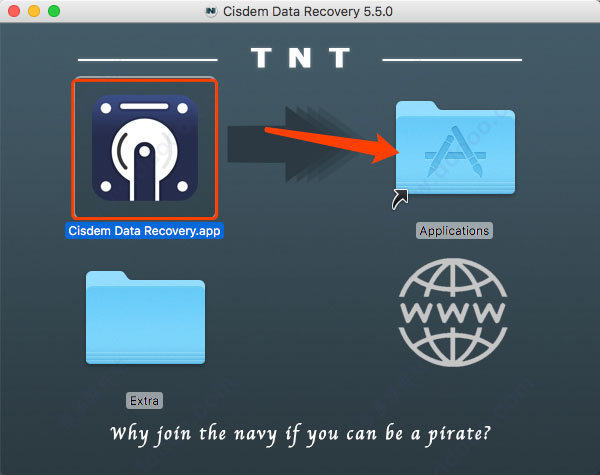
Task: Select the Cisdem Data Recovery app icon
Action: [145, 148]
